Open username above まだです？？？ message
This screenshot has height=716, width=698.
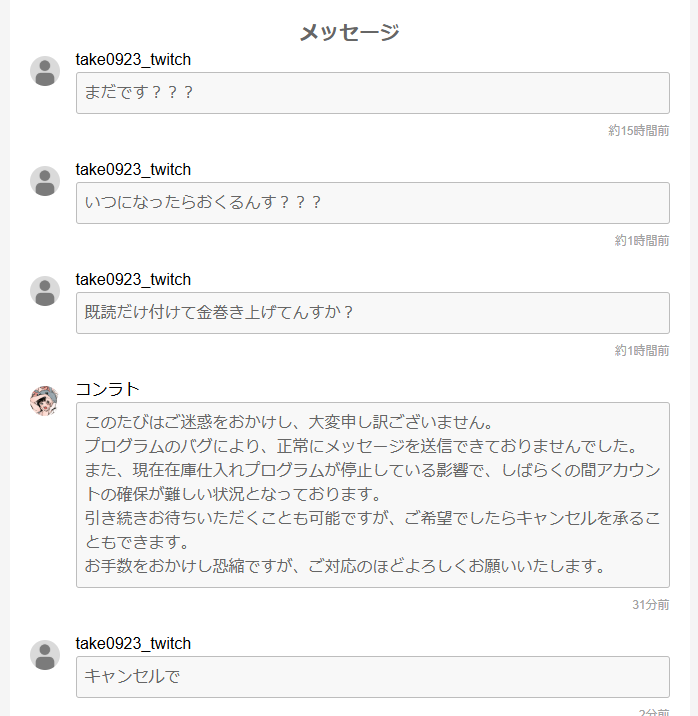click(x=133, y=60)
